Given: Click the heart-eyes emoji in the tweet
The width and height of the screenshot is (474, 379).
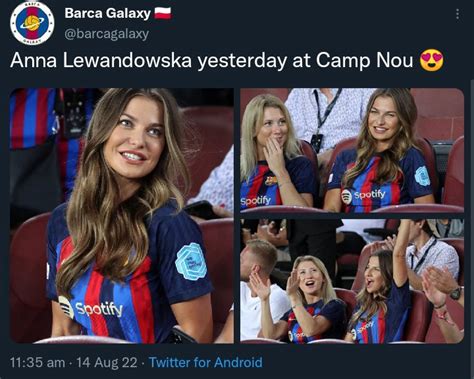Looking at the screenshot, I should [x=432, y=60].
